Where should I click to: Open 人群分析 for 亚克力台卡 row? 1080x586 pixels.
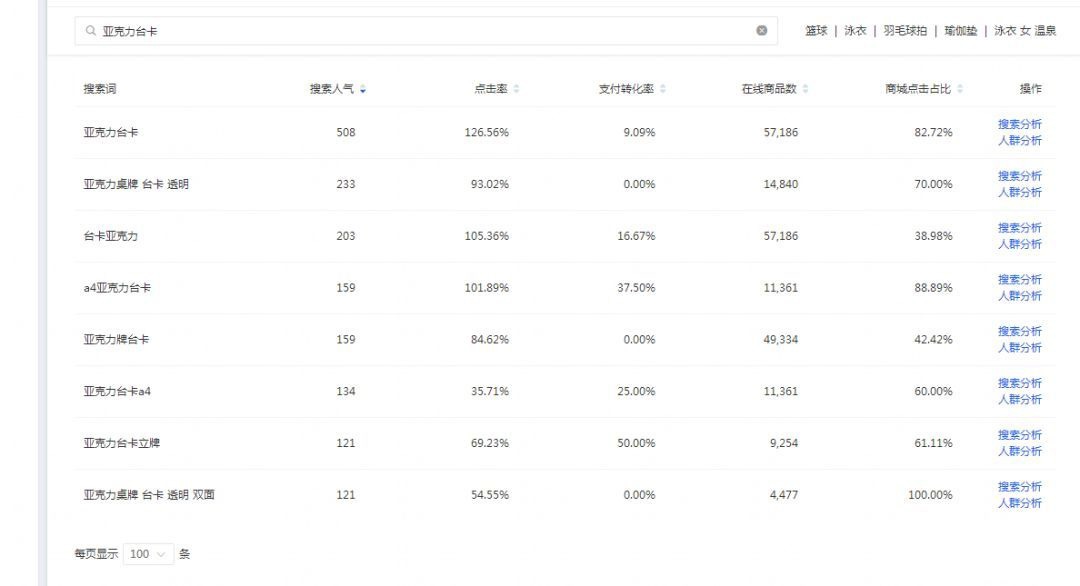click(1019, 140)
